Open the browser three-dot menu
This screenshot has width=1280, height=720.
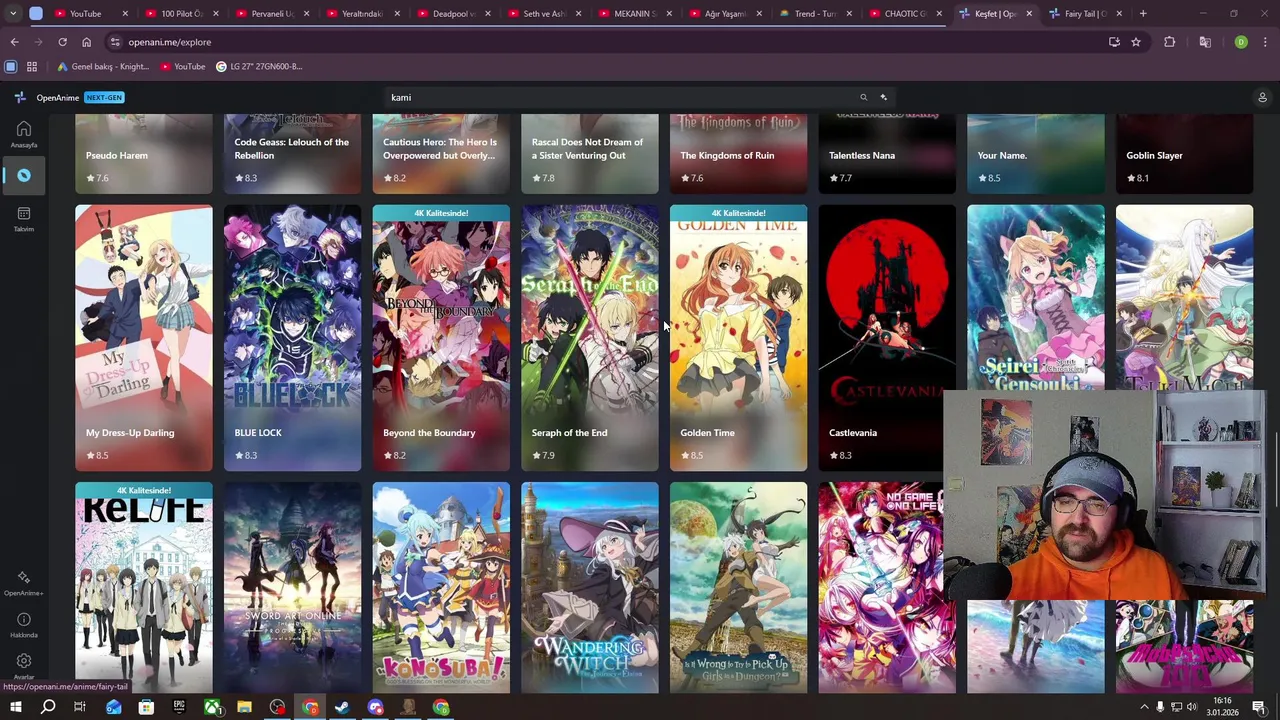tap(1265, 42)
